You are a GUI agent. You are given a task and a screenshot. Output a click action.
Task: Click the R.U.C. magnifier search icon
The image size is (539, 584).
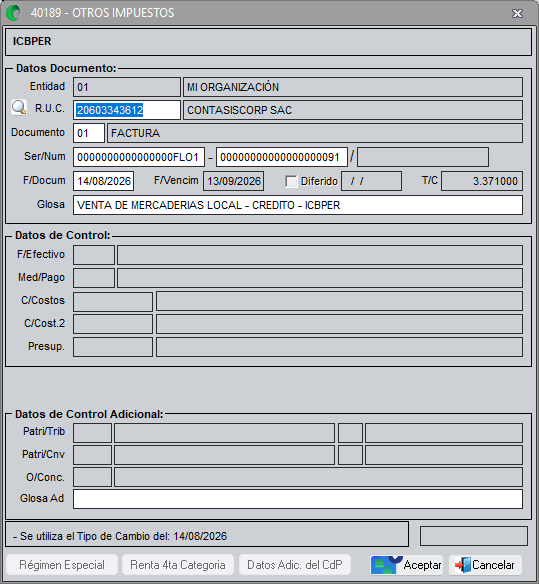pos(19,108)
